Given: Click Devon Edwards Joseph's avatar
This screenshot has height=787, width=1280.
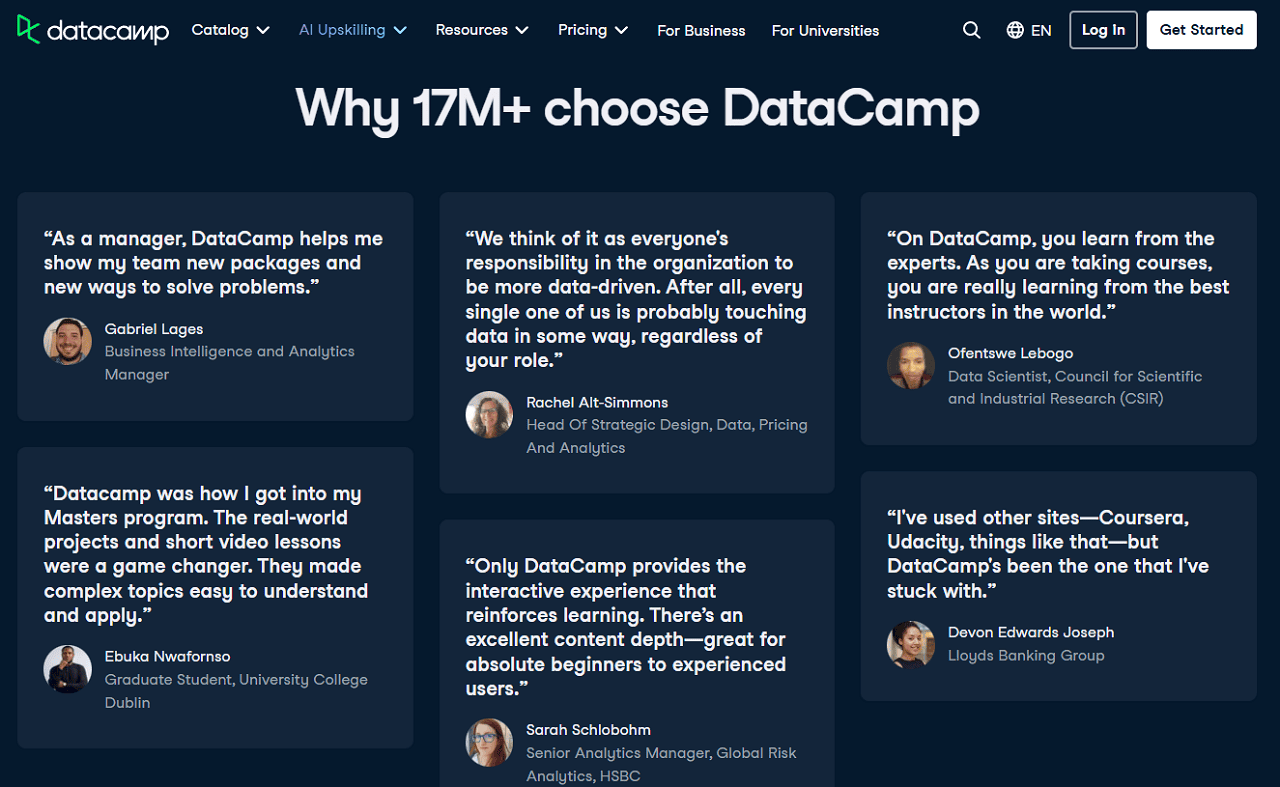Looking at the screenshot, I should tap(910, 643).
